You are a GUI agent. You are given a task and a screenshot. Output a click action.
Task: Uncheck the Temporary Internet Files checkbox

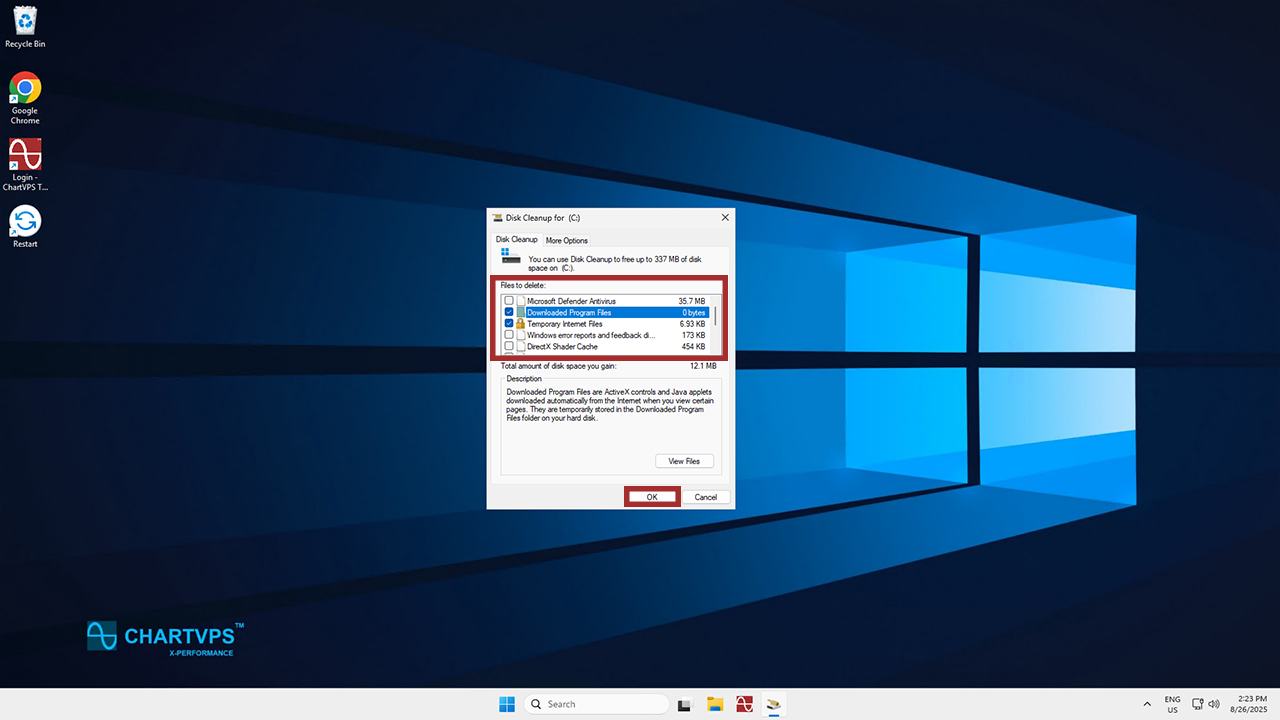pos(509,324)
